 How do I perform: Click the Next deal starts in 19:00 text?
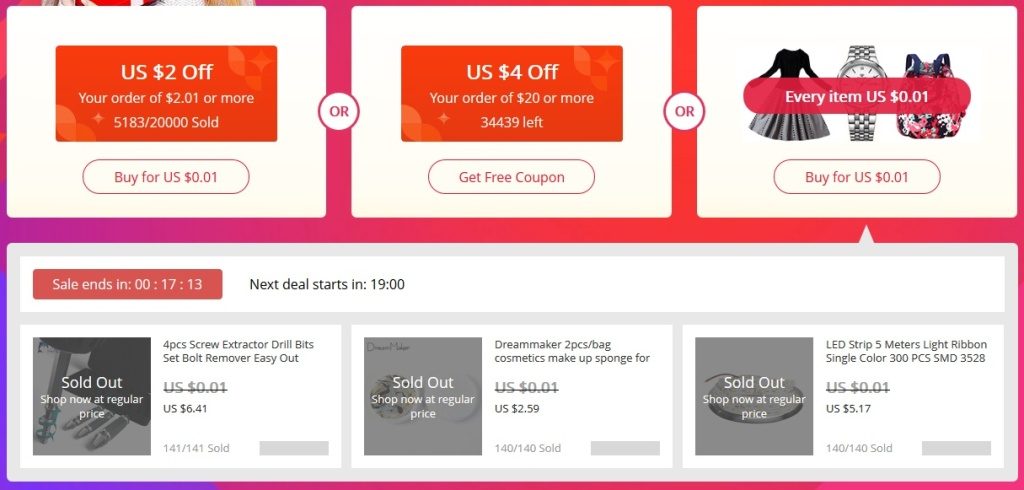(x=327, y=284)
